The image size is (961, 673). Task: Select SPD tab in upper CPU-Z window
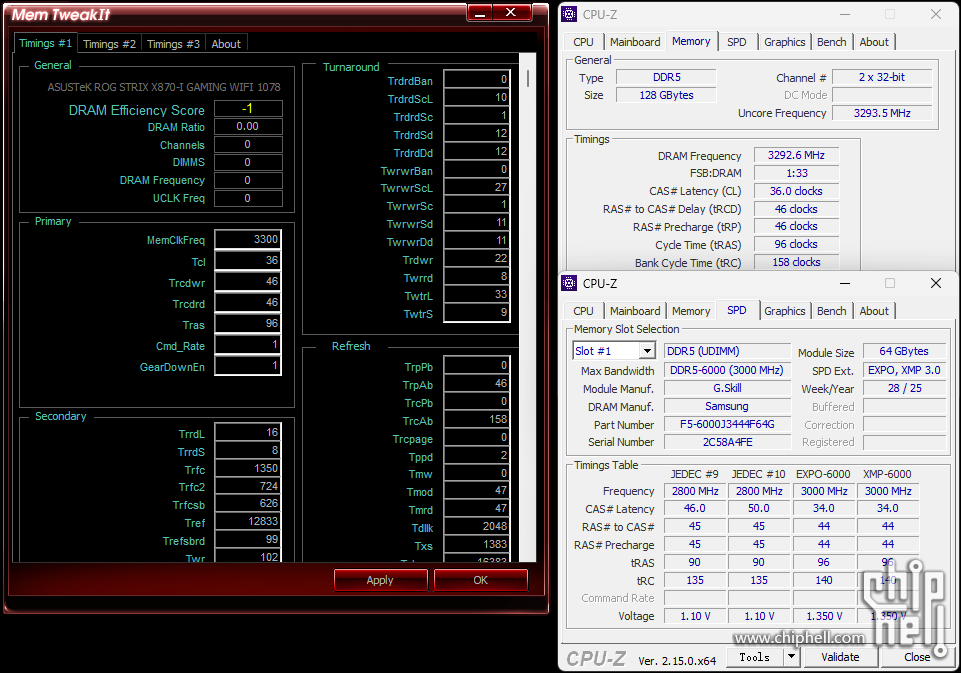(737, 42)
